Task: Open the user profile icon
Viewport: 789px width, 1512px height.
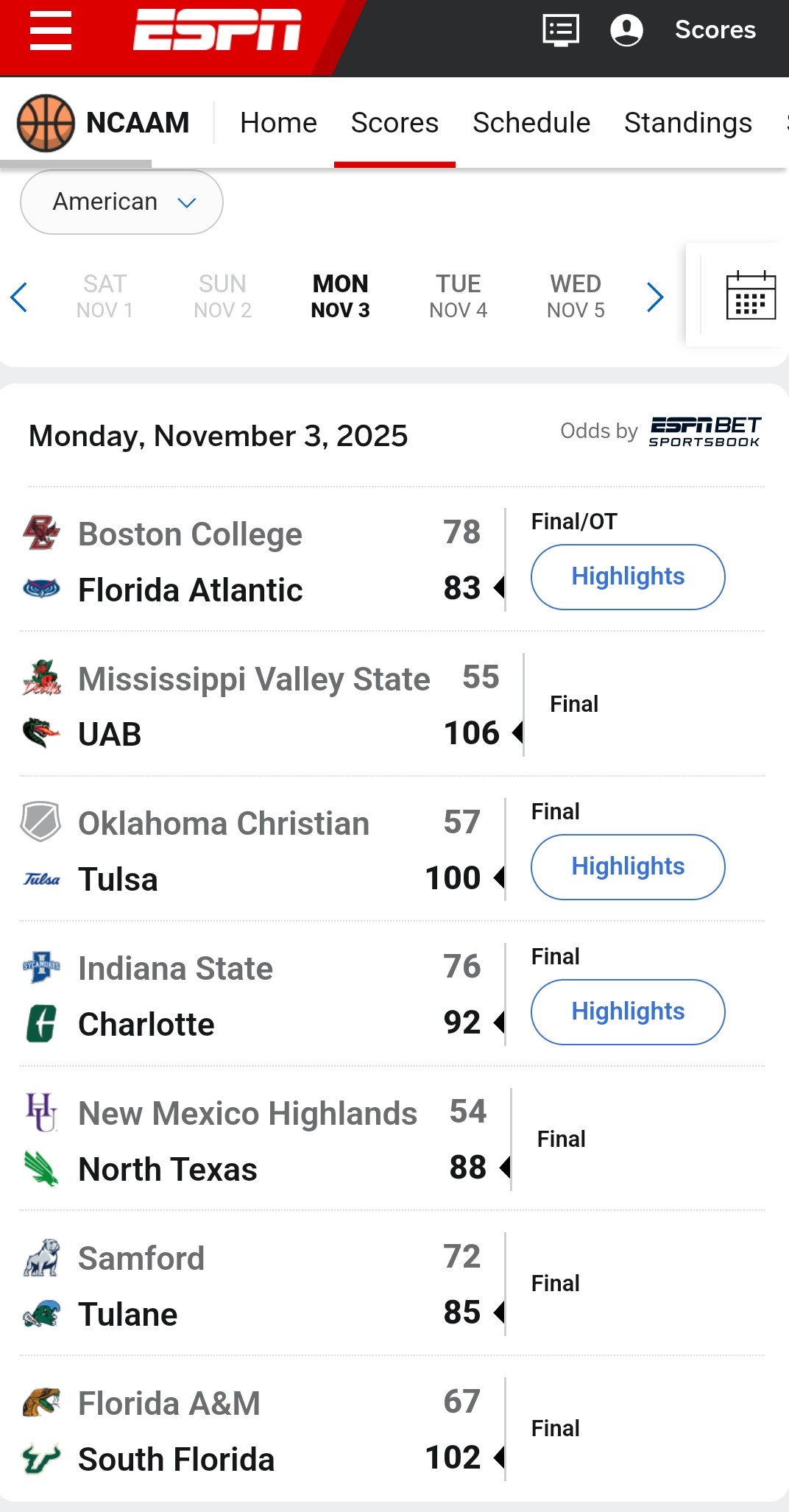Action: tap(626, 31)
